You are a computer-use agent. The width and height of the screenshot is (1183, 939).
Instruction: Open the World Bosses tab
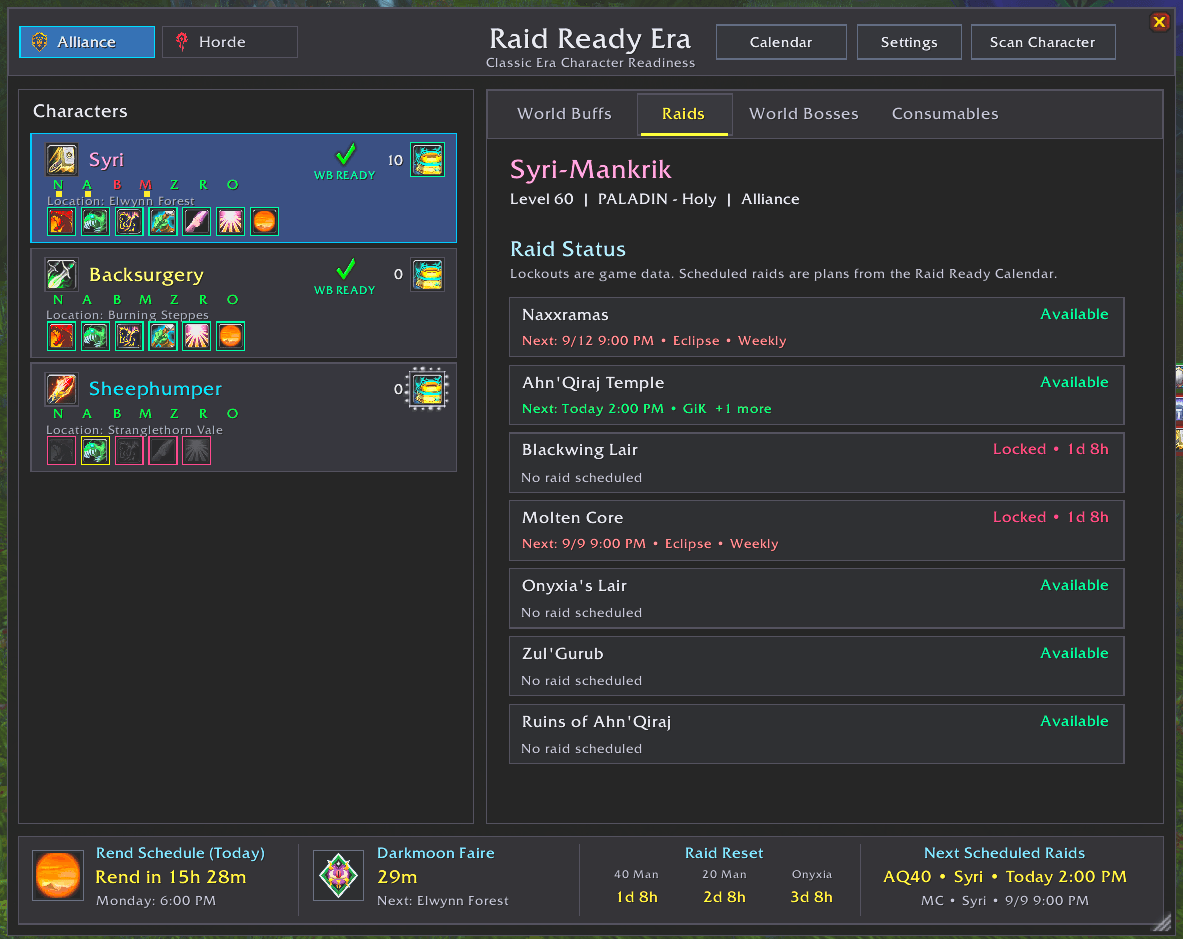pyautogui.click(x=804, y=114)
